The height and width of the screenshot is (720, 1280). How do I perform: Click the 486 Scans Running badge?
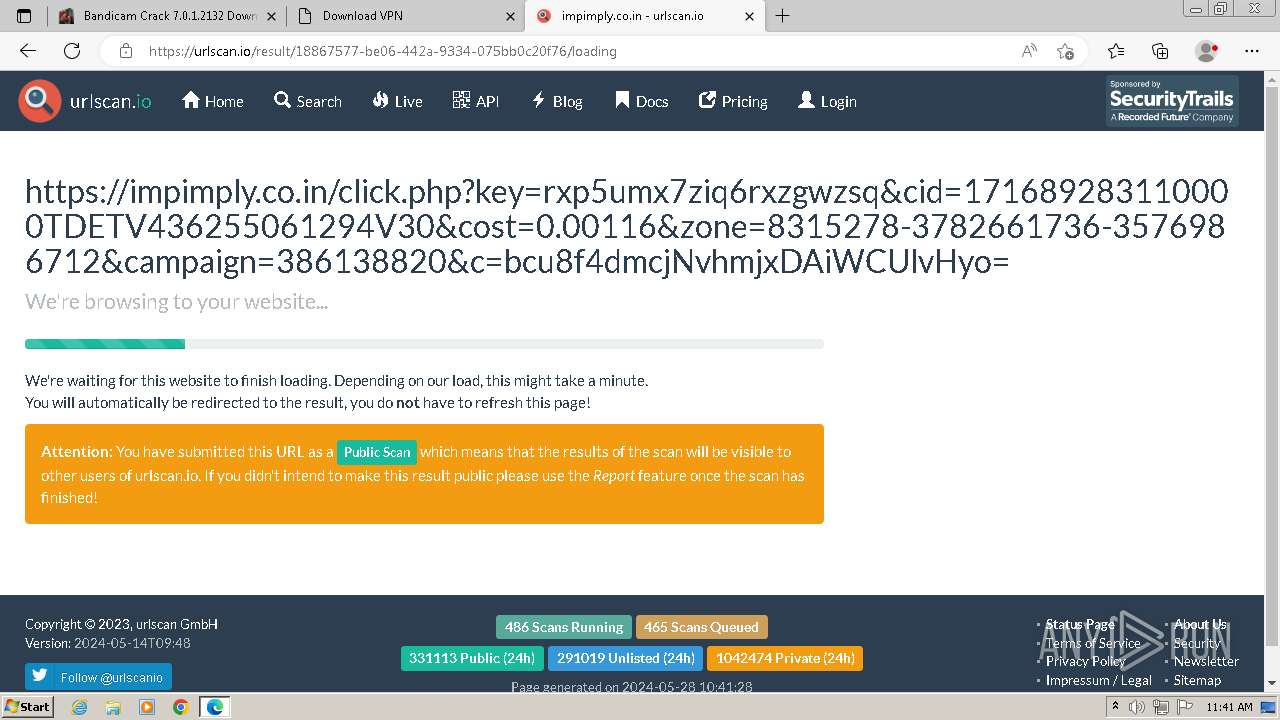(x=564, y=627)
